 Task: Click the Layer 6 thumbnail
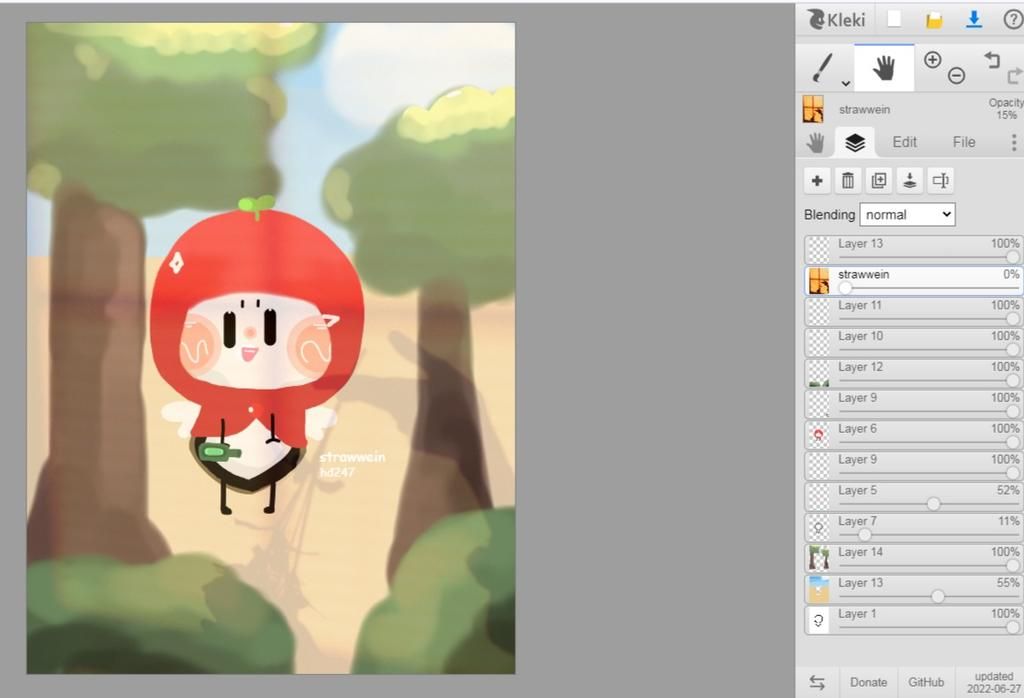819,435
